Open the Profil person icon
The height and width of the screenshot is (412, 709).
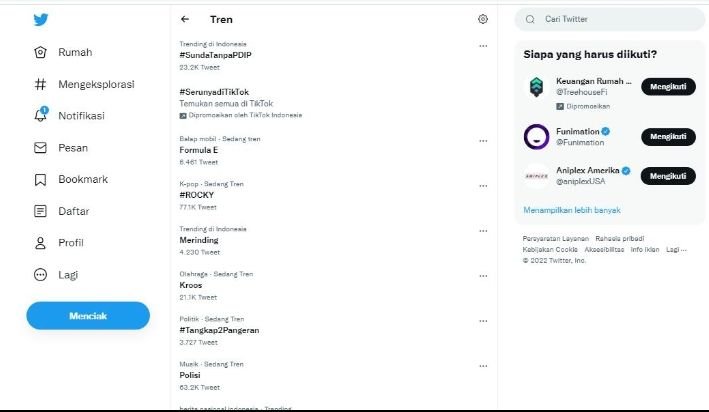click(x=40, y=243)
